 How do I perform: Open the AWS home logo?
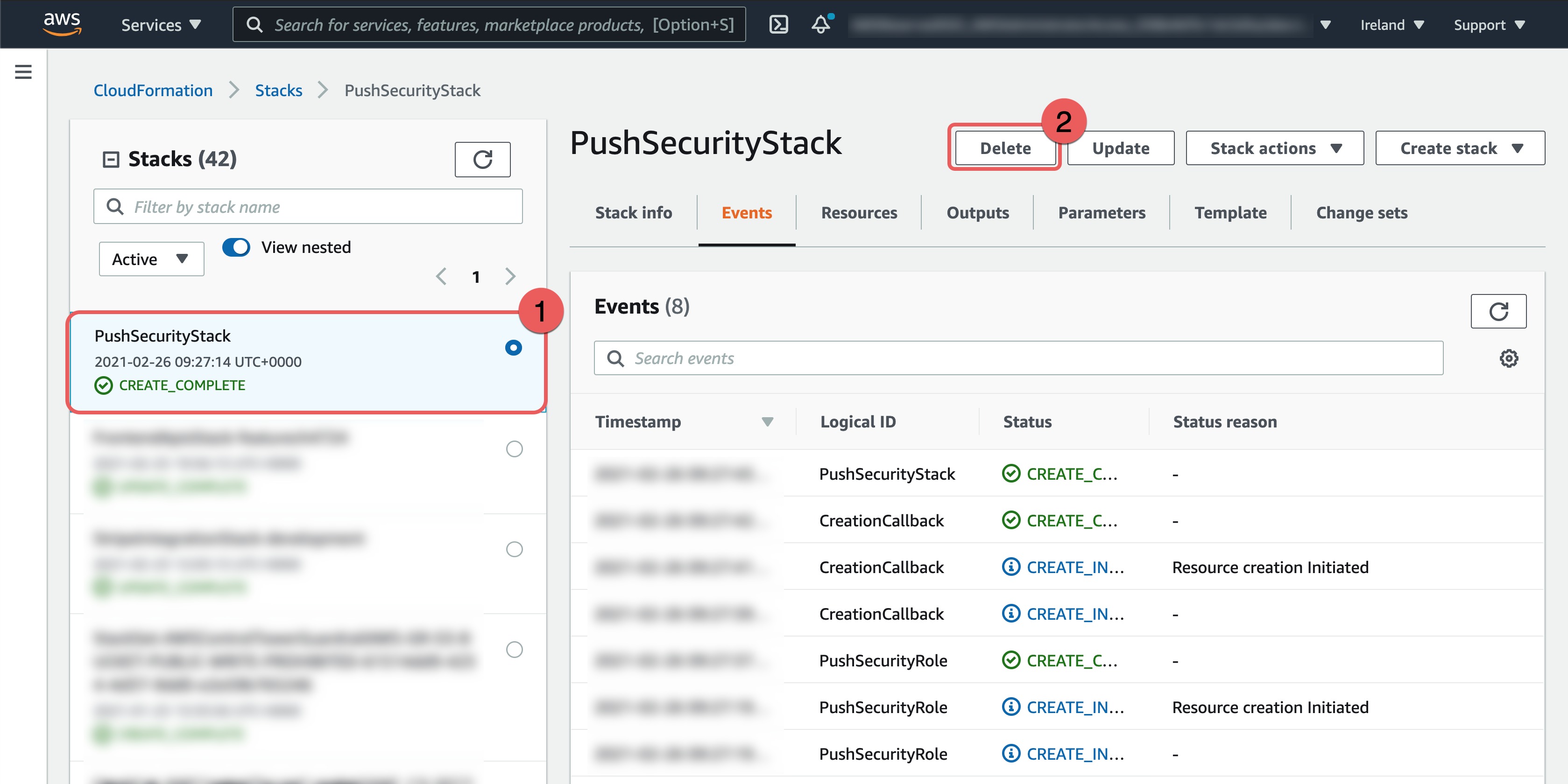(x=62, y=24)
